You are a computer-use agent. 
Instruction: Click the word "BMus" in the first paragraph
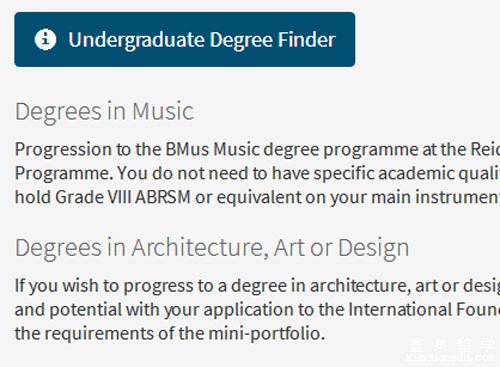[187, 149]
